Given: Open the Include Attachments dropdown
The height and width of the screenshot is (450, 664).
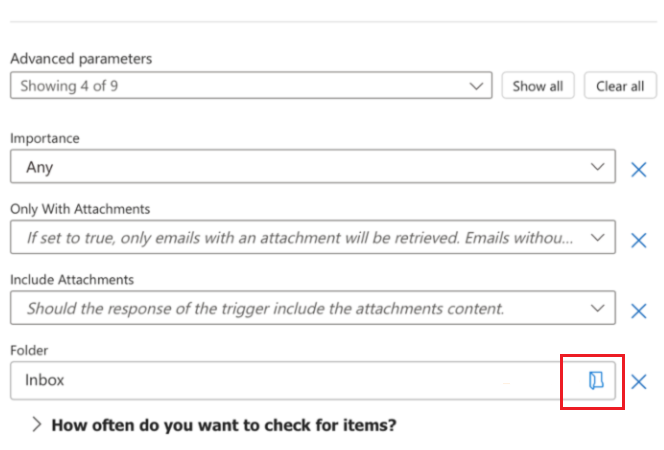Looking at the screenshot, I should pyautogui.click(x=313, y=308).
